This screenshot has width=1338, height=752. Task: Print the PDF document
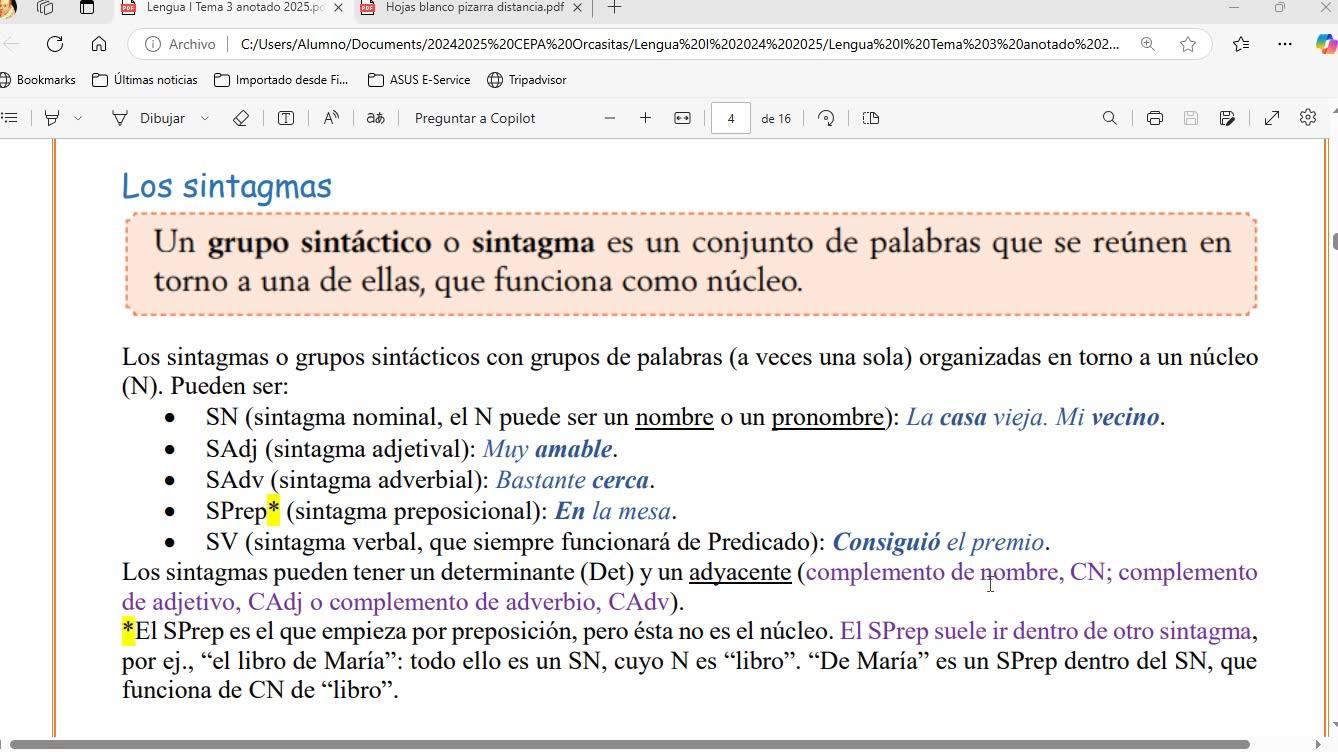click(x=1155, y=118)
